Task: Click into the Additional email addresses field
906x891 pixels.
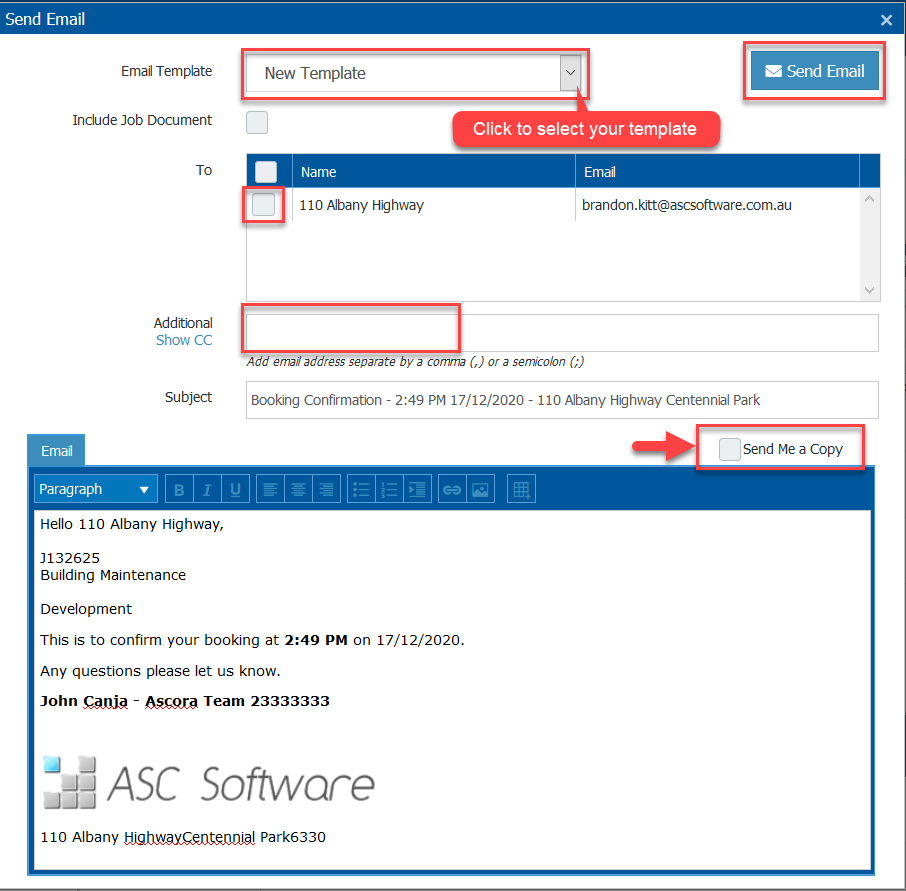Action: (x=561, y=332)
